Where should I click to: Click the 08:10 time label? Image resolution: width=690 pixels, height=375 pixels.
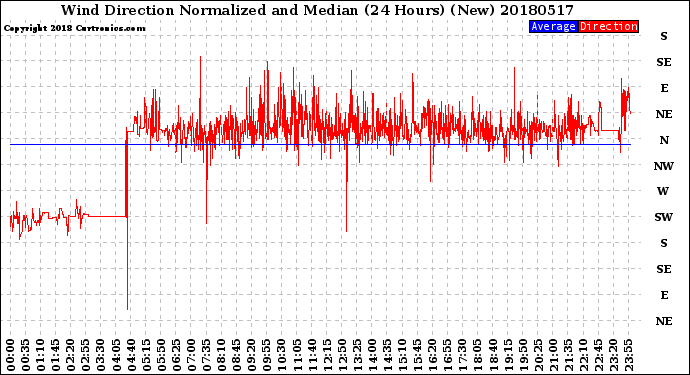[x=221, y=355]
